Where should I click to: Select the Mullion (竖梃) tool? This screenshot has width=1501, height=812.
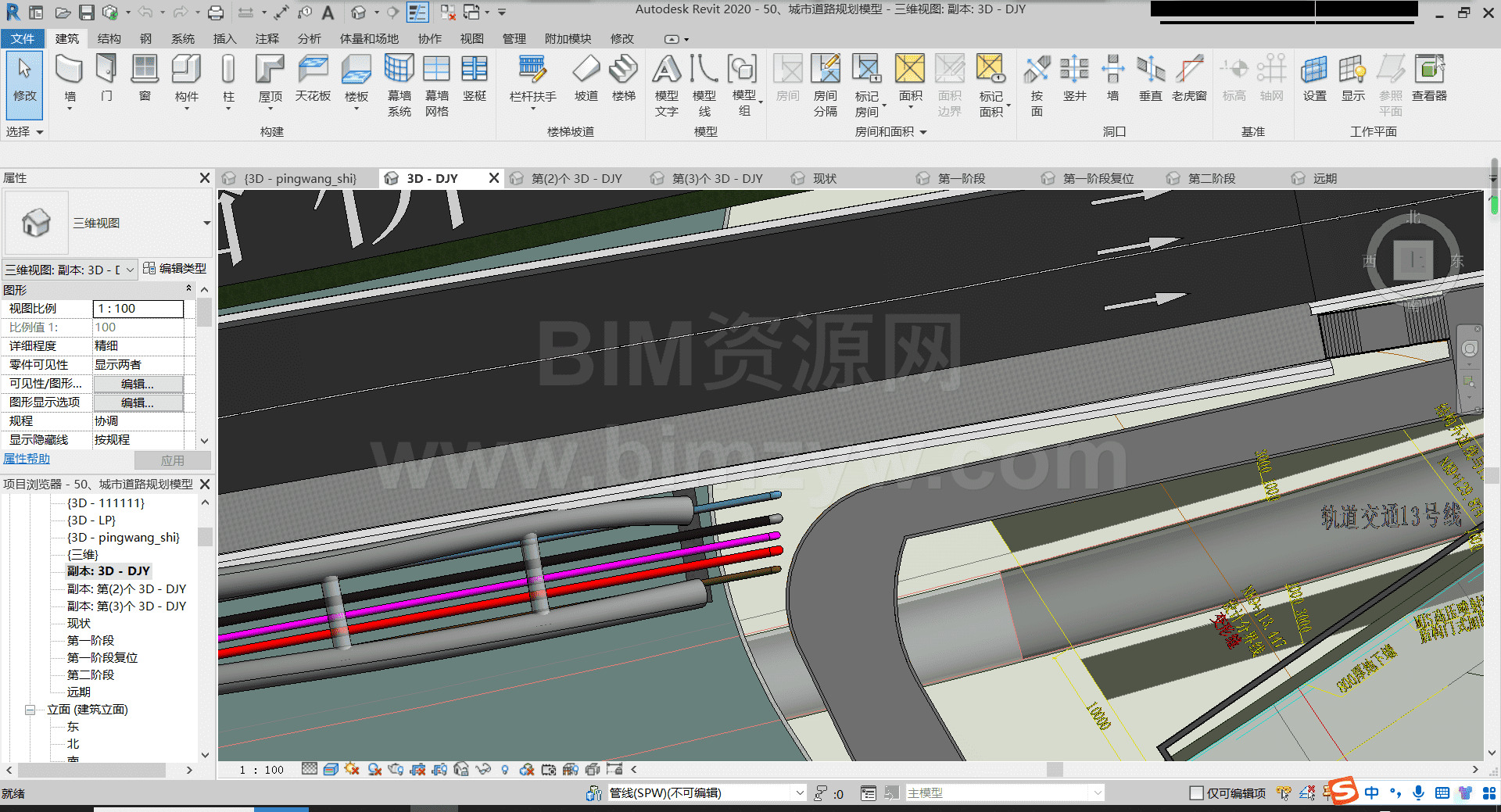tap(475, 78)
